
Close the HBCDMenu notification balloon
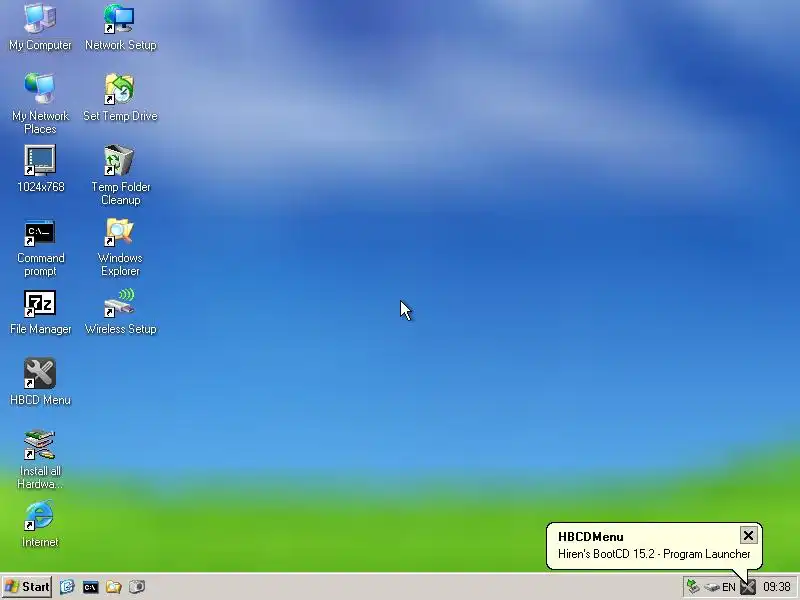[748, 535]
